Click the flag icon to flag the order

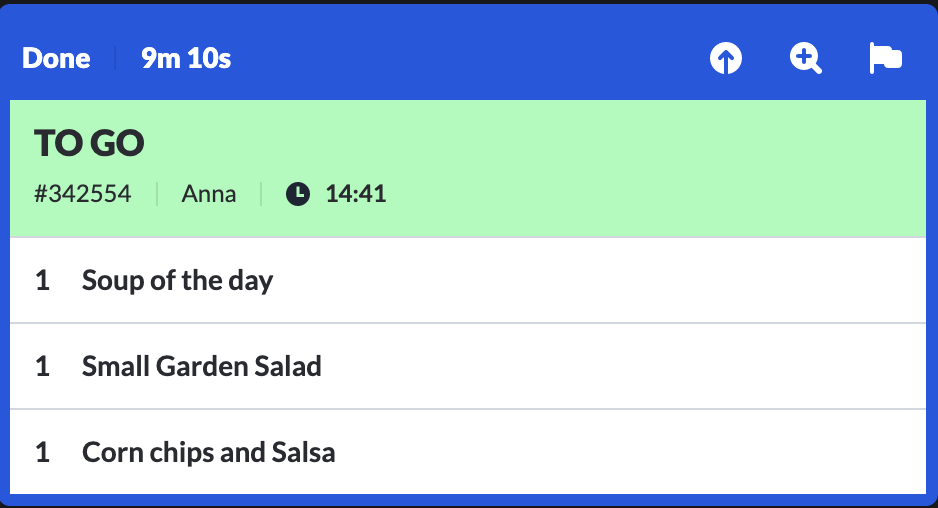pyautogui.click(x=885, y=59)
